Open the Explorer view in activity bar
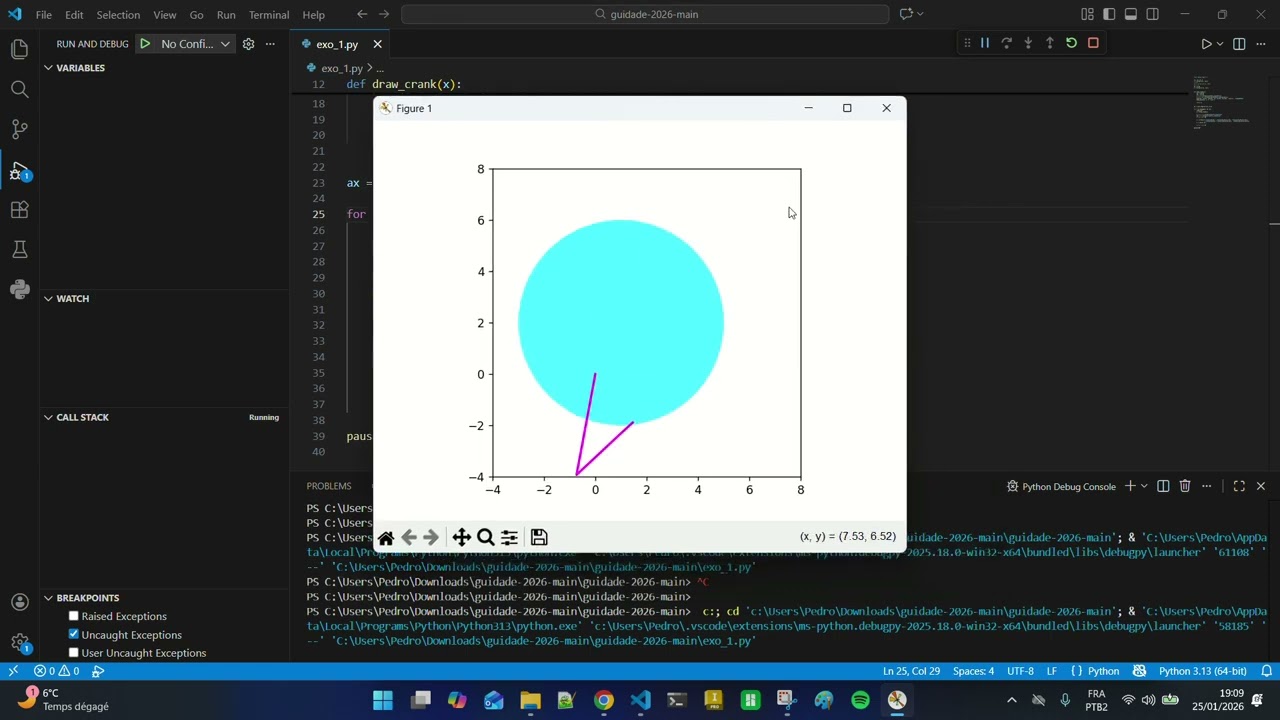1280x720 pixels. 19,49
